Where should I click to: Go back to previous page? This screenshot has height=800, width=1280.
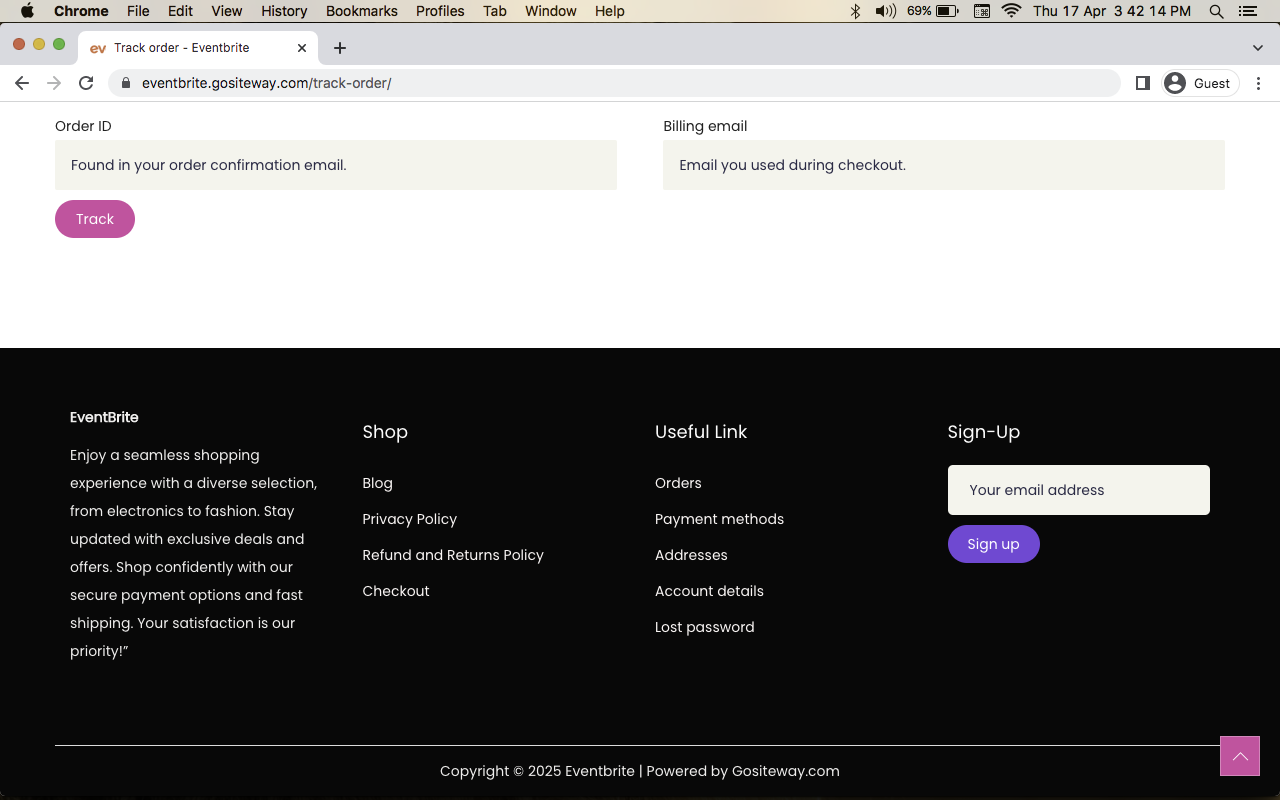(x=22, y=83)
